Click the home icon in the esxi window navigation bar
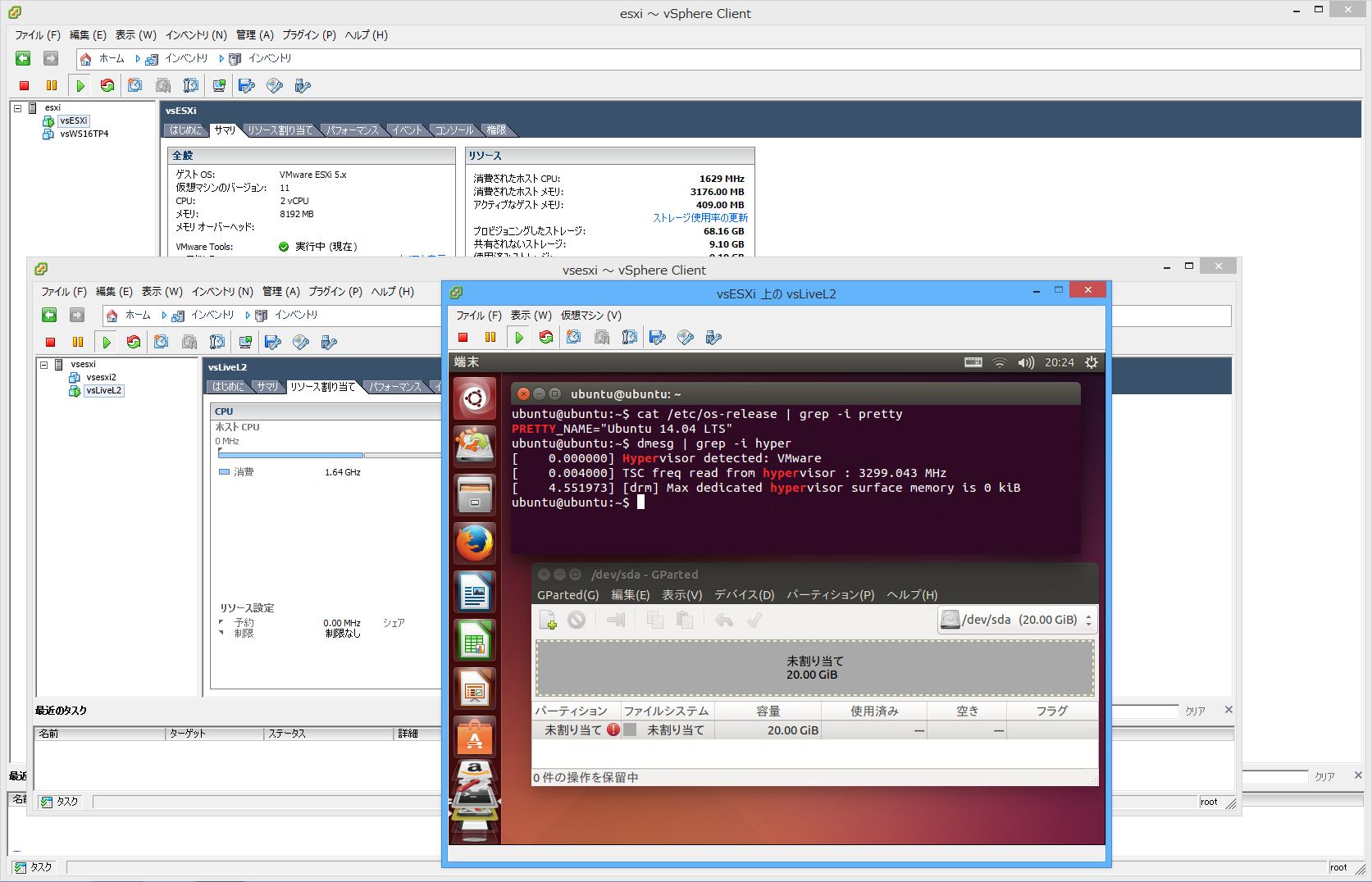 85,59
